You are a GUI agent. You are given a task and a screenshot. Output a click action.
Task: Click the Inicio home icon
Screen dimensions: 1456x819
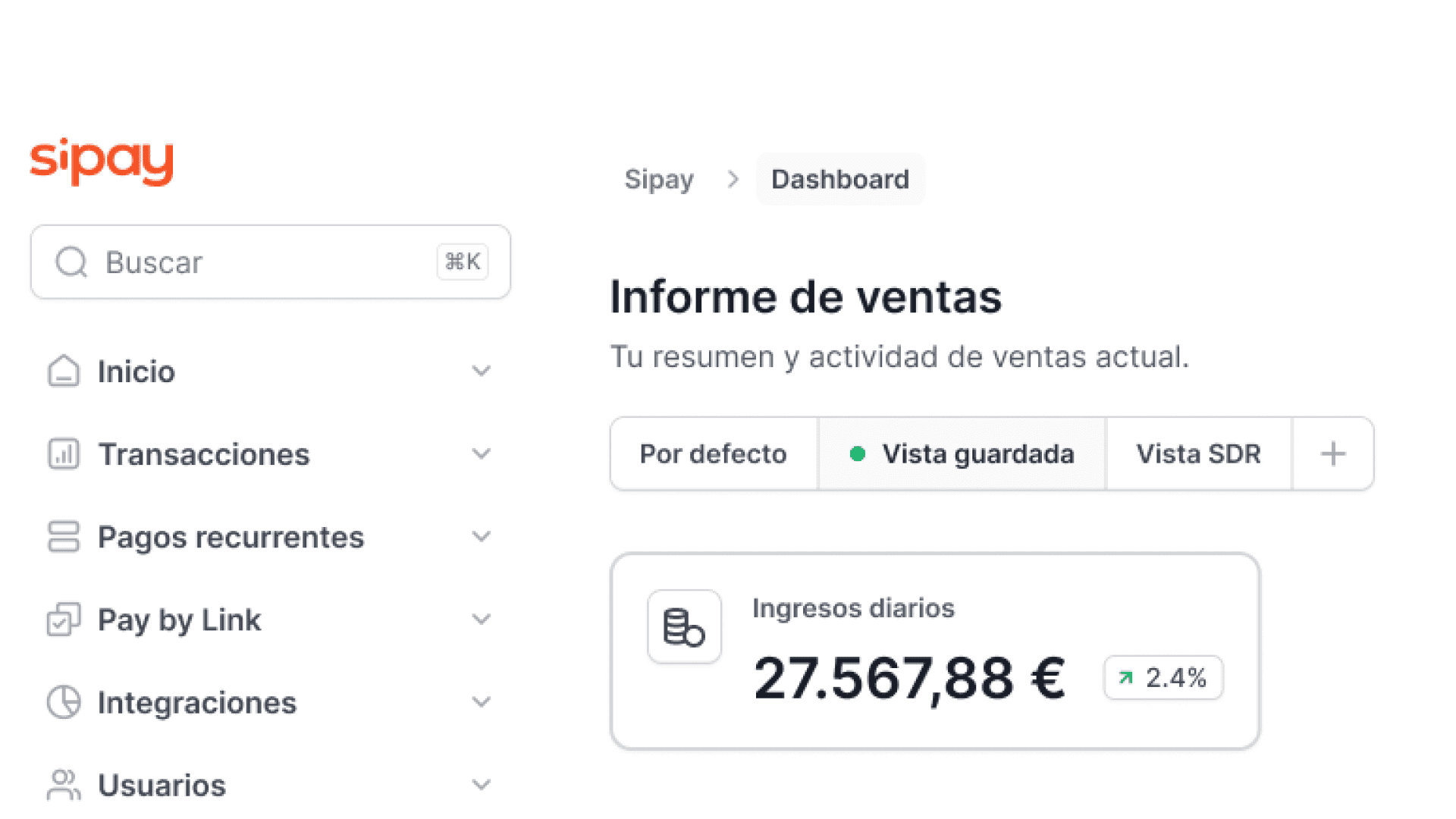point(63,372)
